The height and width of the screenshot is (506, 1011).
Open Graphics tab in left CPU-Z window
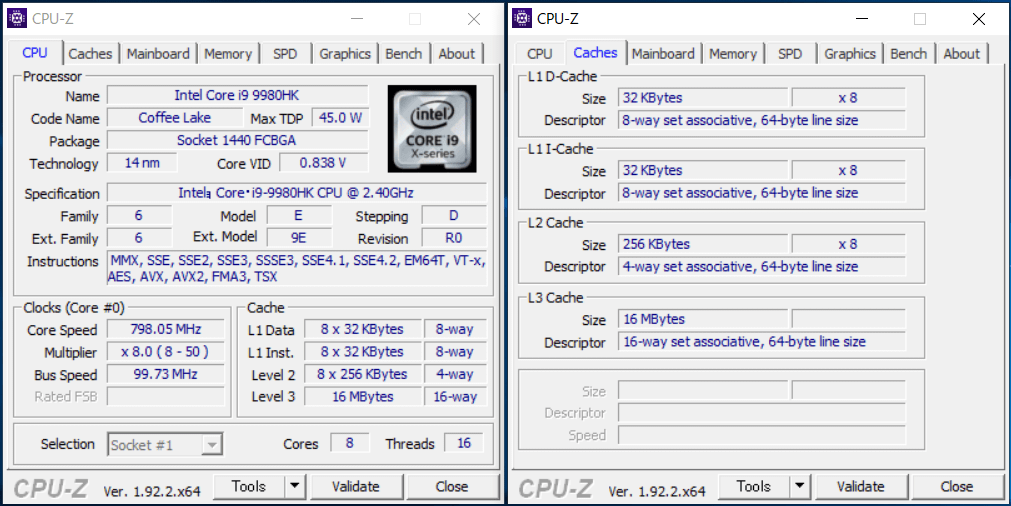pos(345,54)
